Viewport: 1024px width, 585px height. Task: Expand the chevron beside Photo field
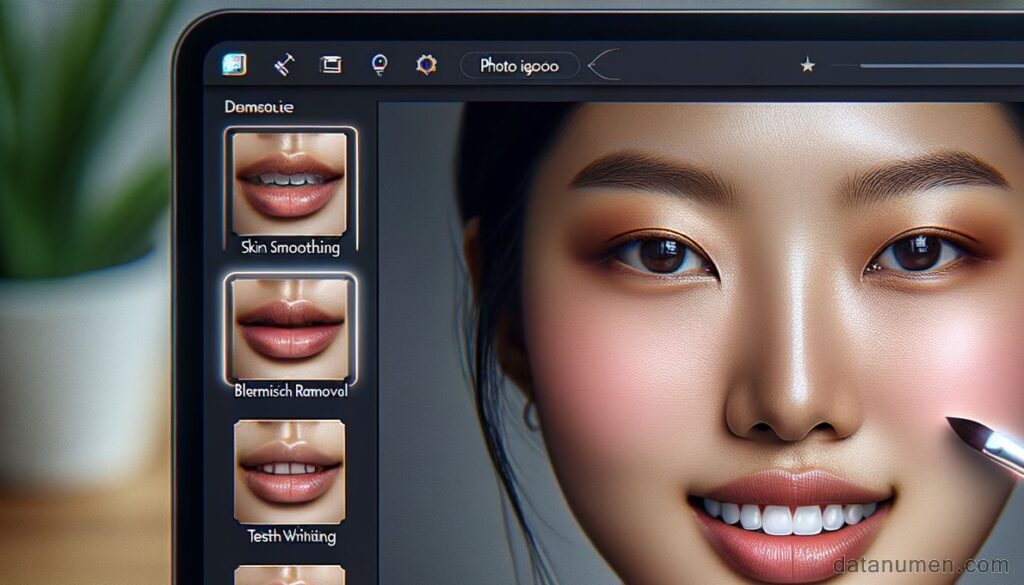603,65
